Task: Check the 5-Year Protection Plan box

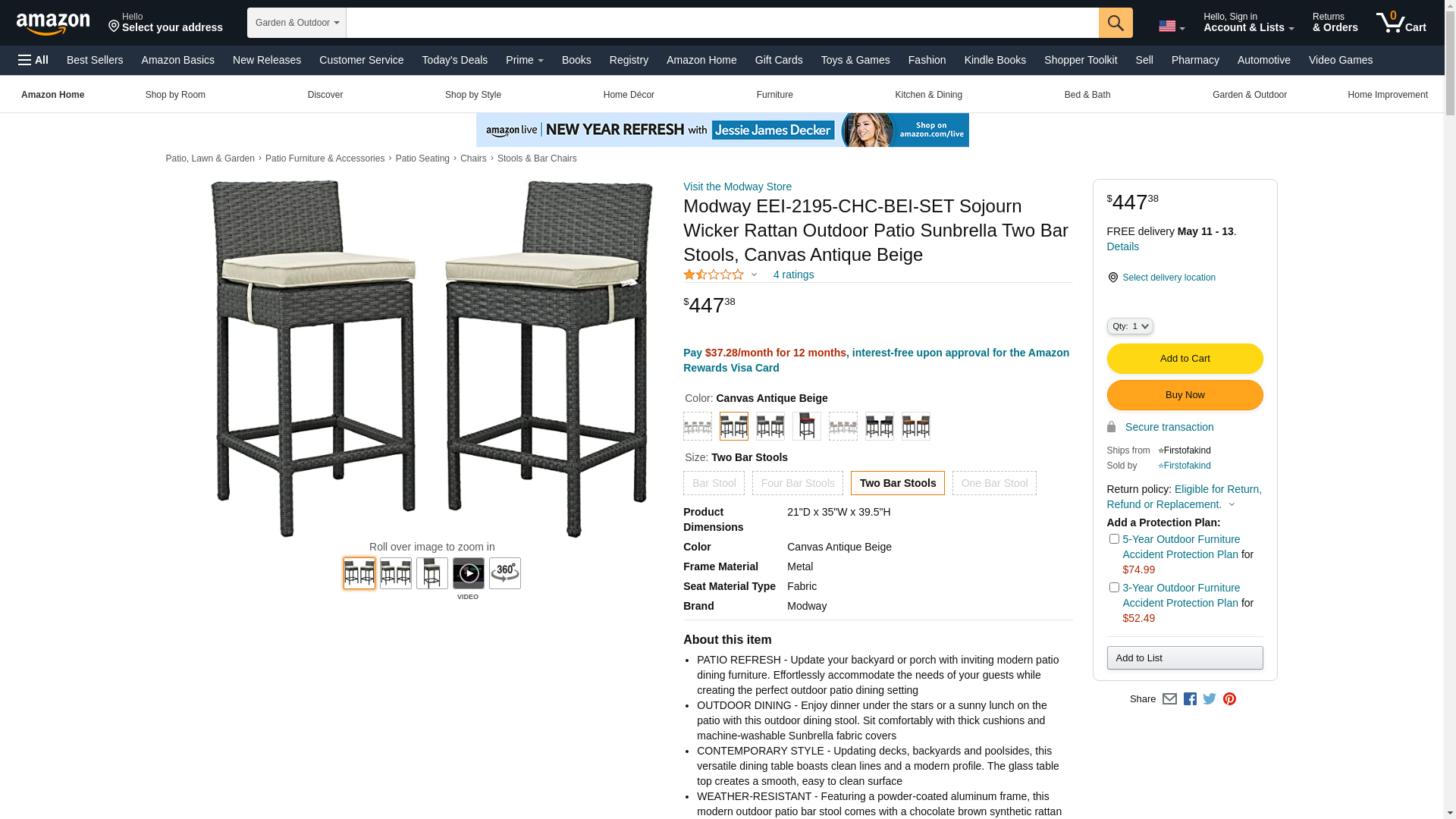Action: pos(1114,539)
